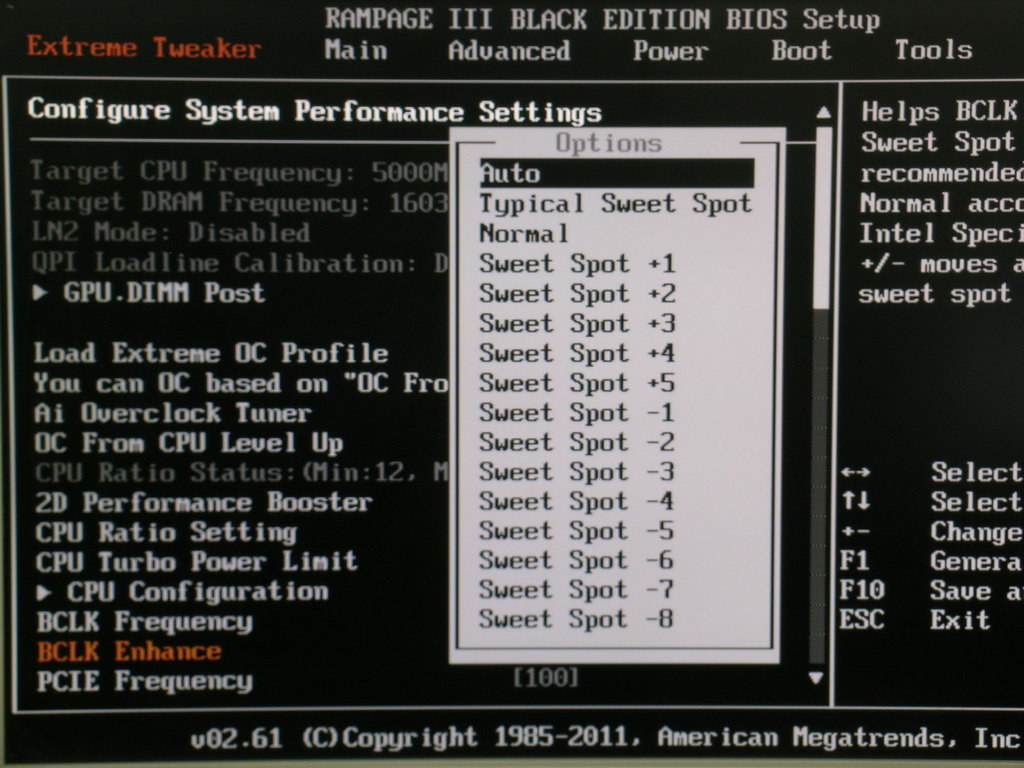Select BCLK Frequency setting
This screenshot has height=768, width=1024.
point(145,622)
